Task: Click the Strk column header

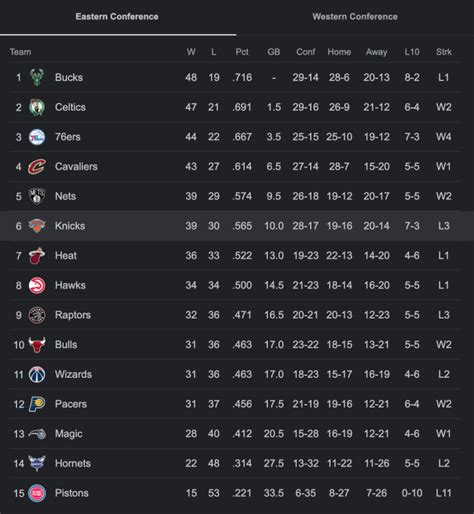Action: pos(444,52)
